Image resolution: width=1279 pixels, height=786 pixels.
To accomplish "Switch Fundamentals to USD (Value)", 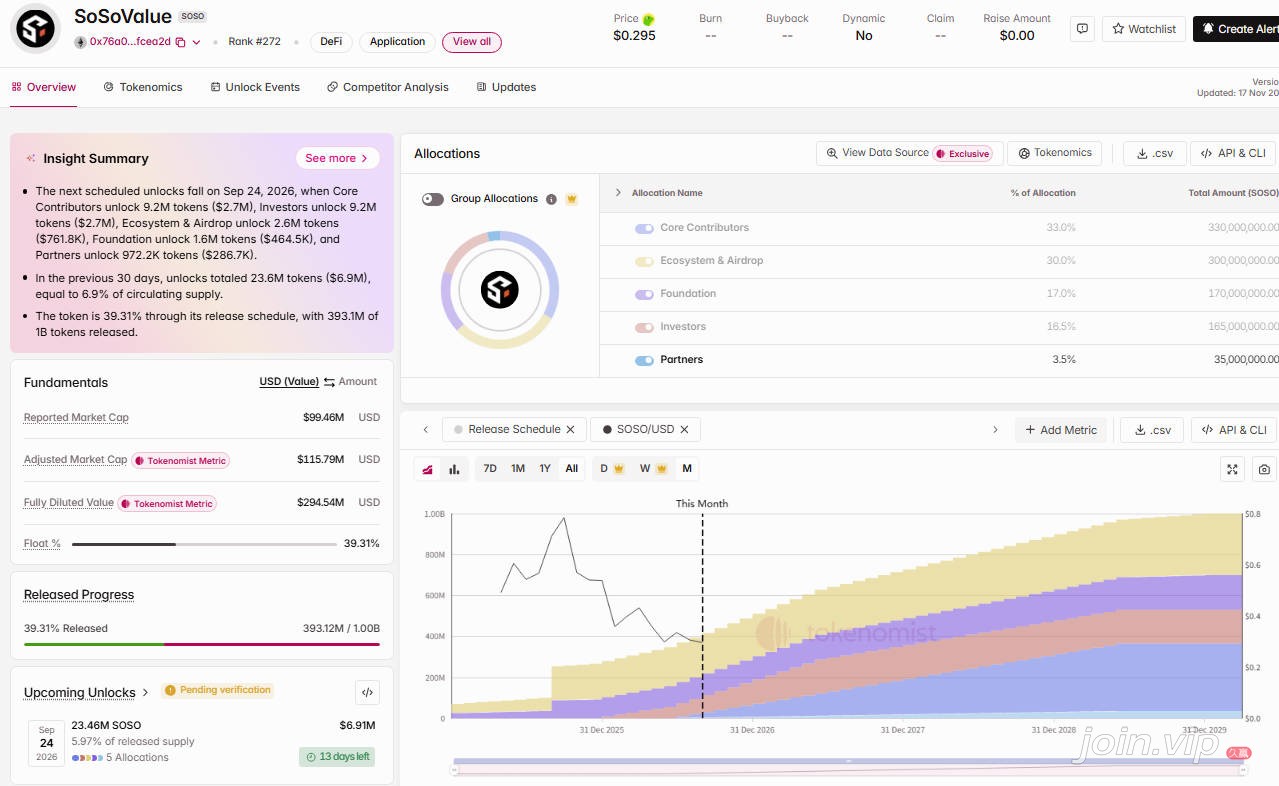I will point(289,382).
